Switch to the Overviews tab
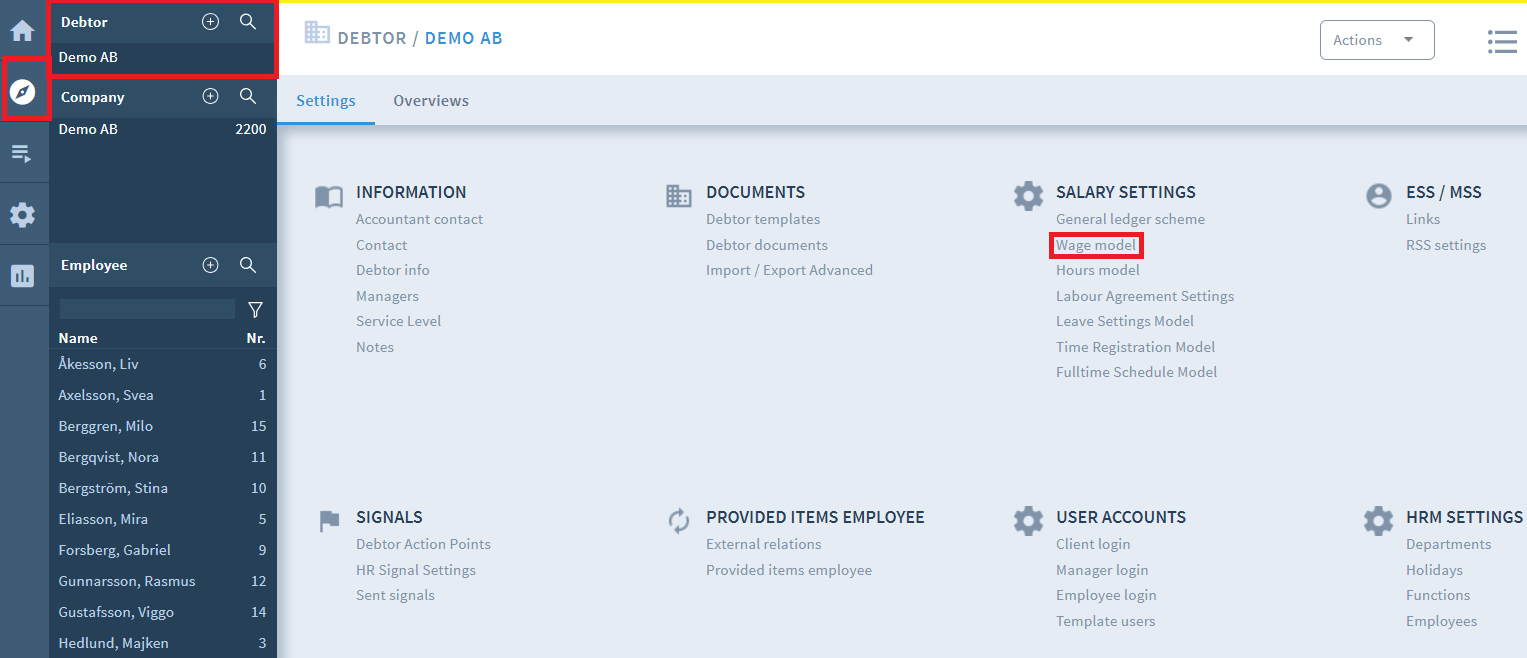The height and width of the screenshot is (658, 1527). click(431, 101)
